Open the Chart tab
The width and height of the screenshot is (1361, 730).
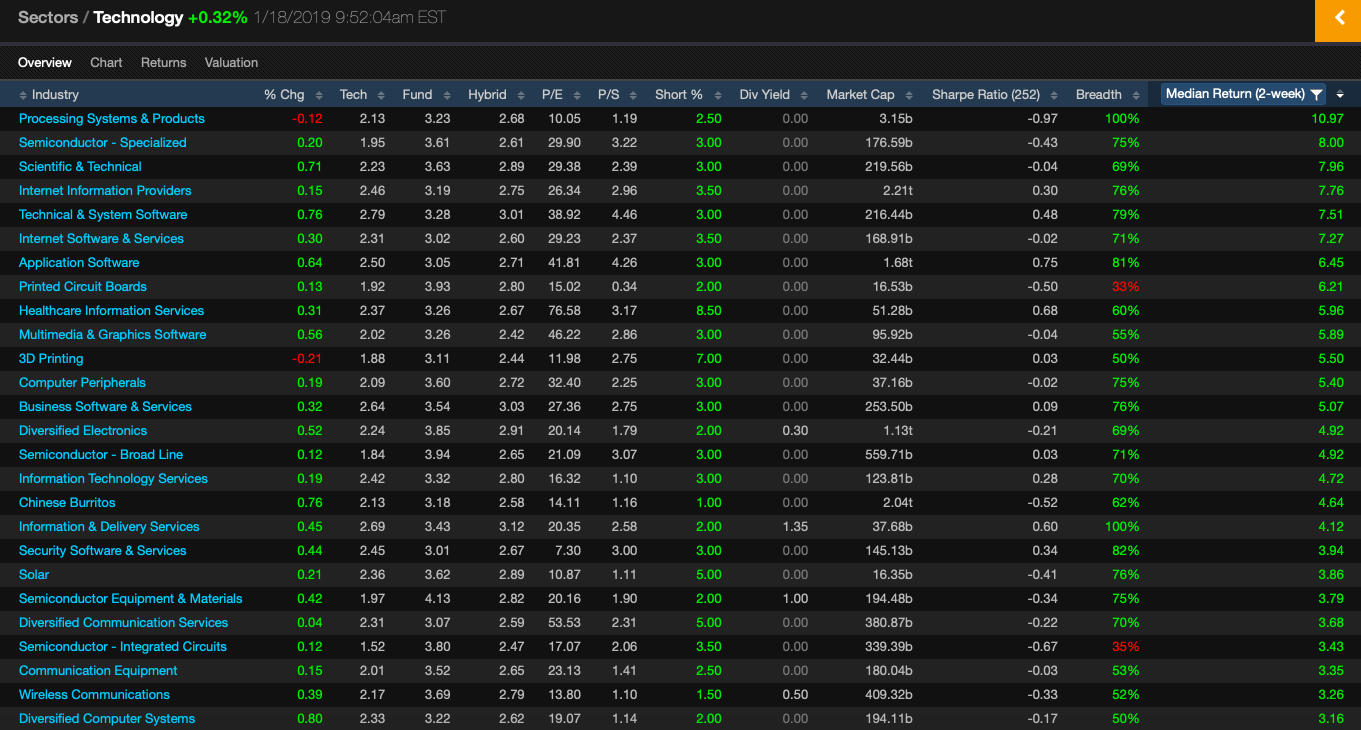pyautogui.click(x=106, y=62)
